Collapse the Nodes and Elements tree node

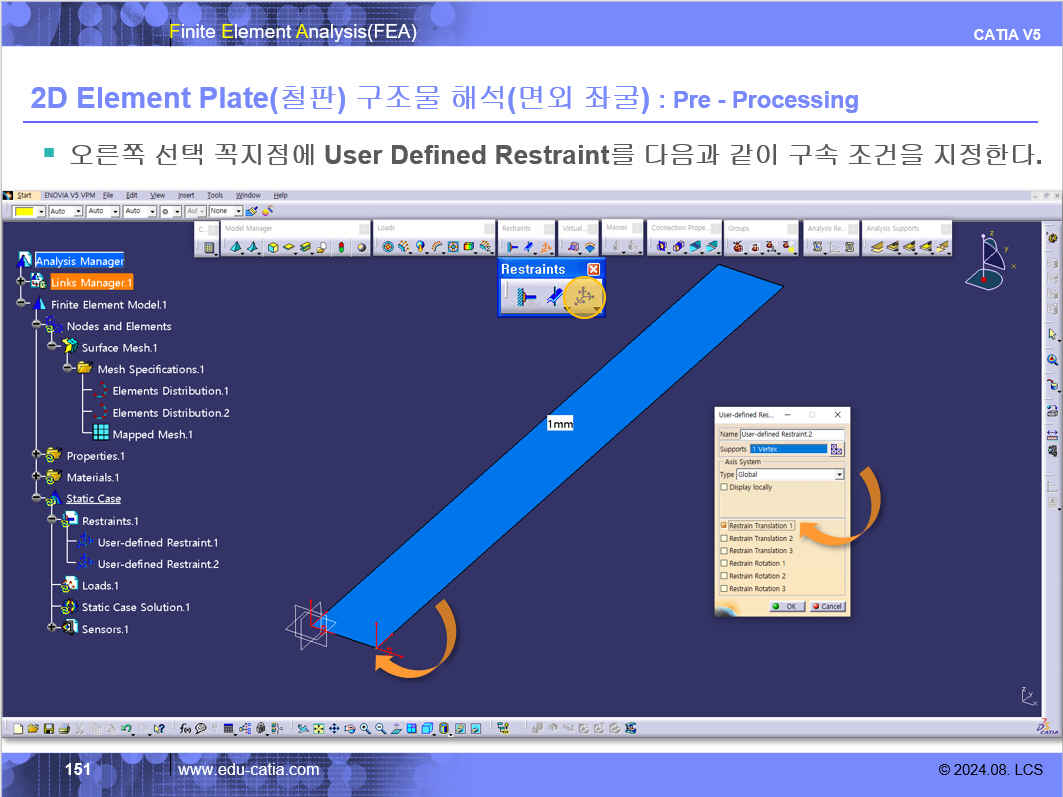tap(37, 325)
